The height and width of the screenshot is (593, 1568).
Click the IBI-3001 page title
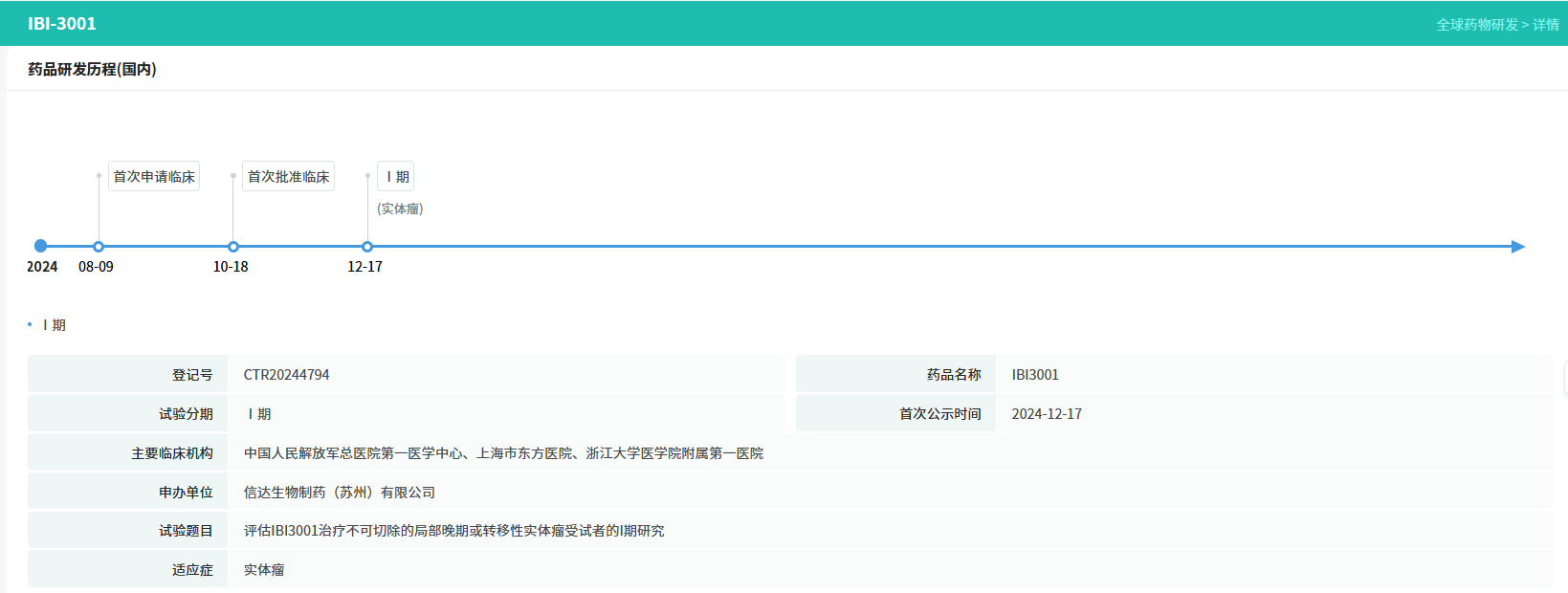pyautogui.click(x=62, y=24)
